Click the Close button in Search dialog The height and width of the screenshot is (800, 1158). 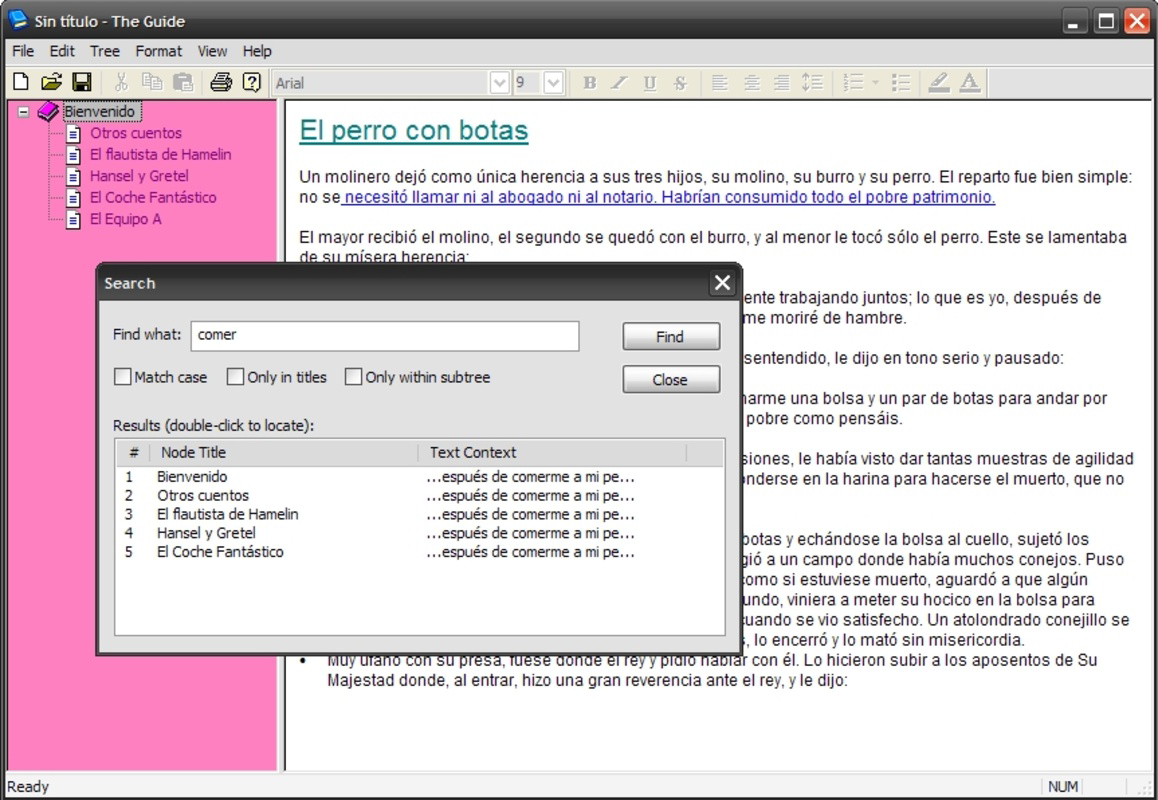pos(671,380)
